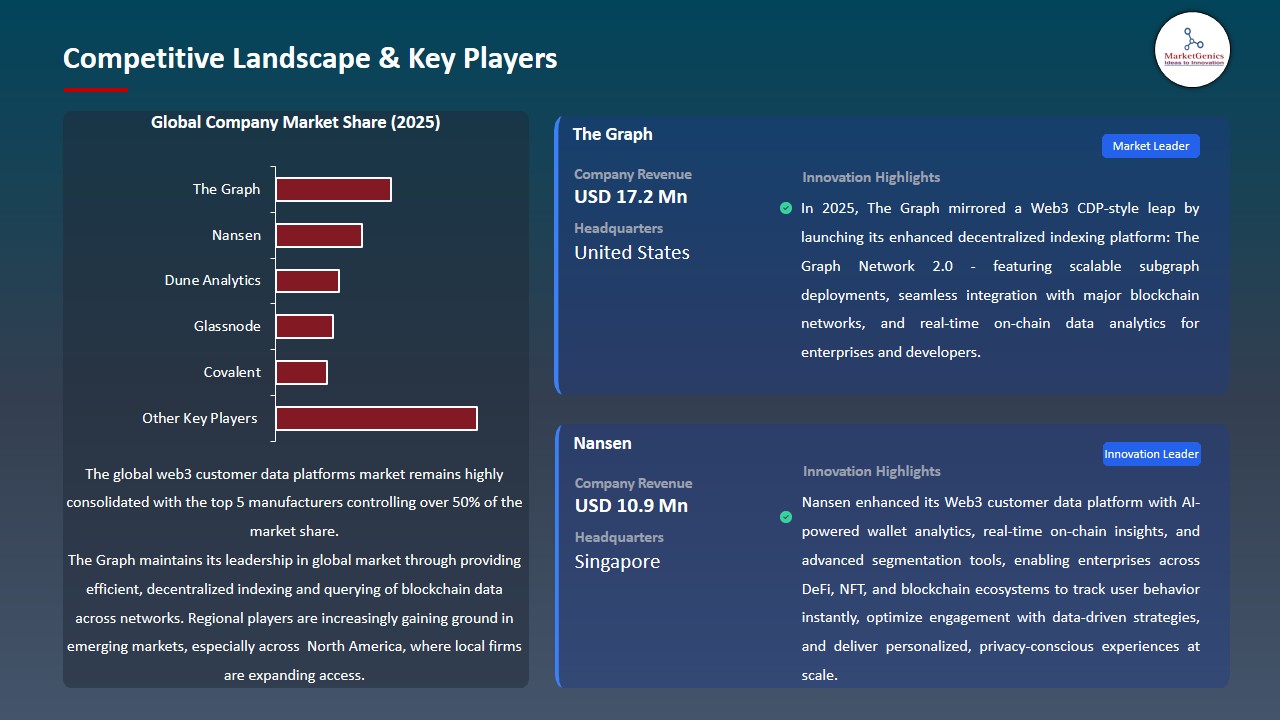This screenshot has width=1280, height=720.
Task: Click the Covalent bar
Action: 301,371
